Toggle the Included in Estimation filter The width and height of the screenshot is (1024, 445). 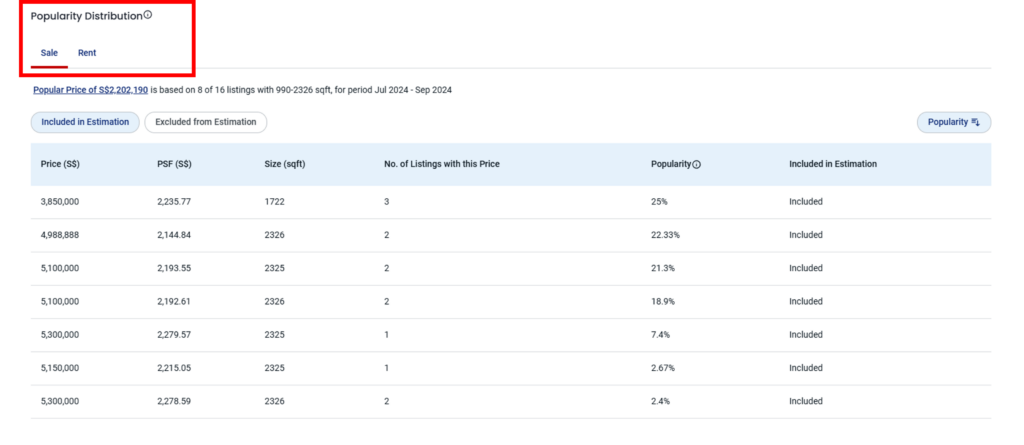click(85, 122)
